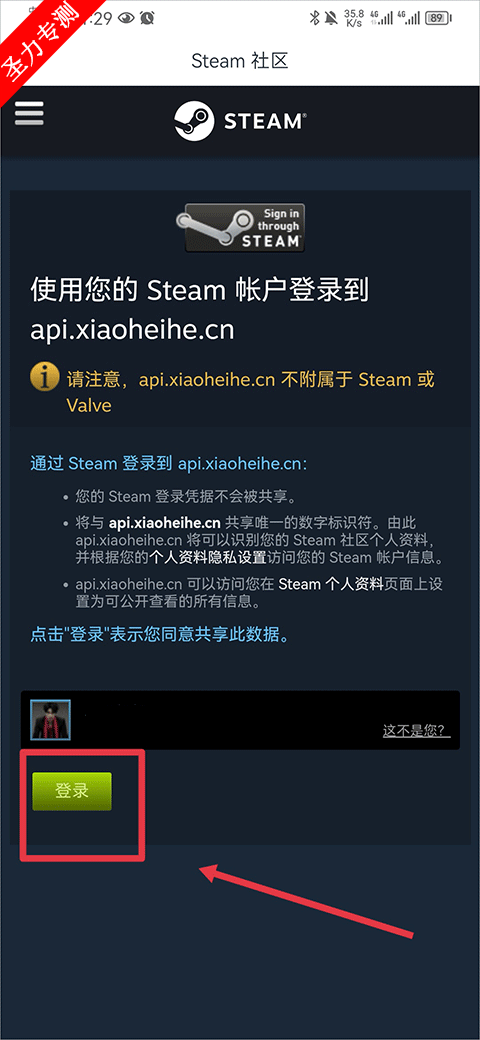Tap the user avatar thumbnail

(50, 720)
